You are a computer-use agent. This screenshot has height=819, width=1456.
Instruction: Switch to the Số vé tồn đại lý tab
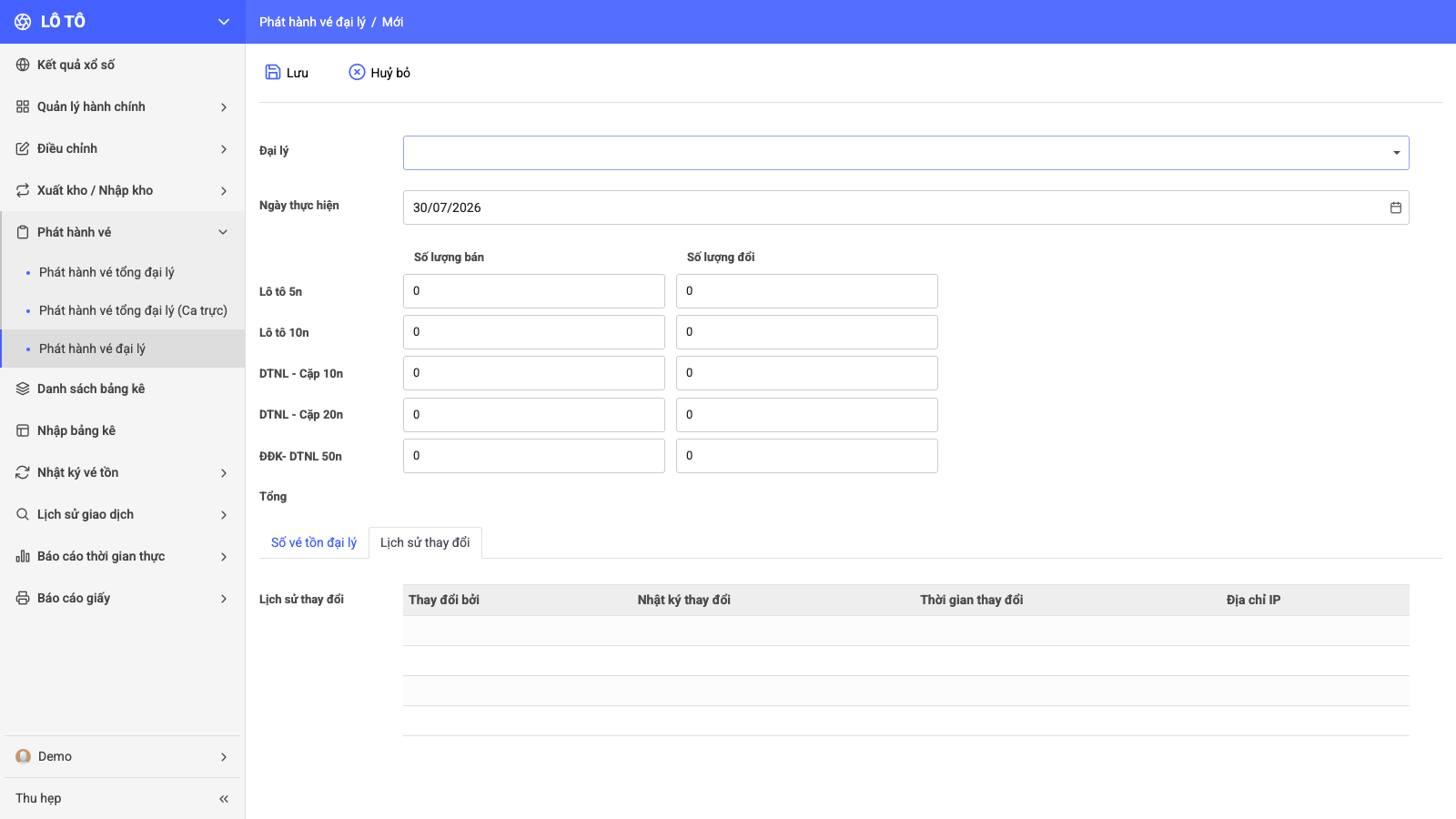(314, 542)
